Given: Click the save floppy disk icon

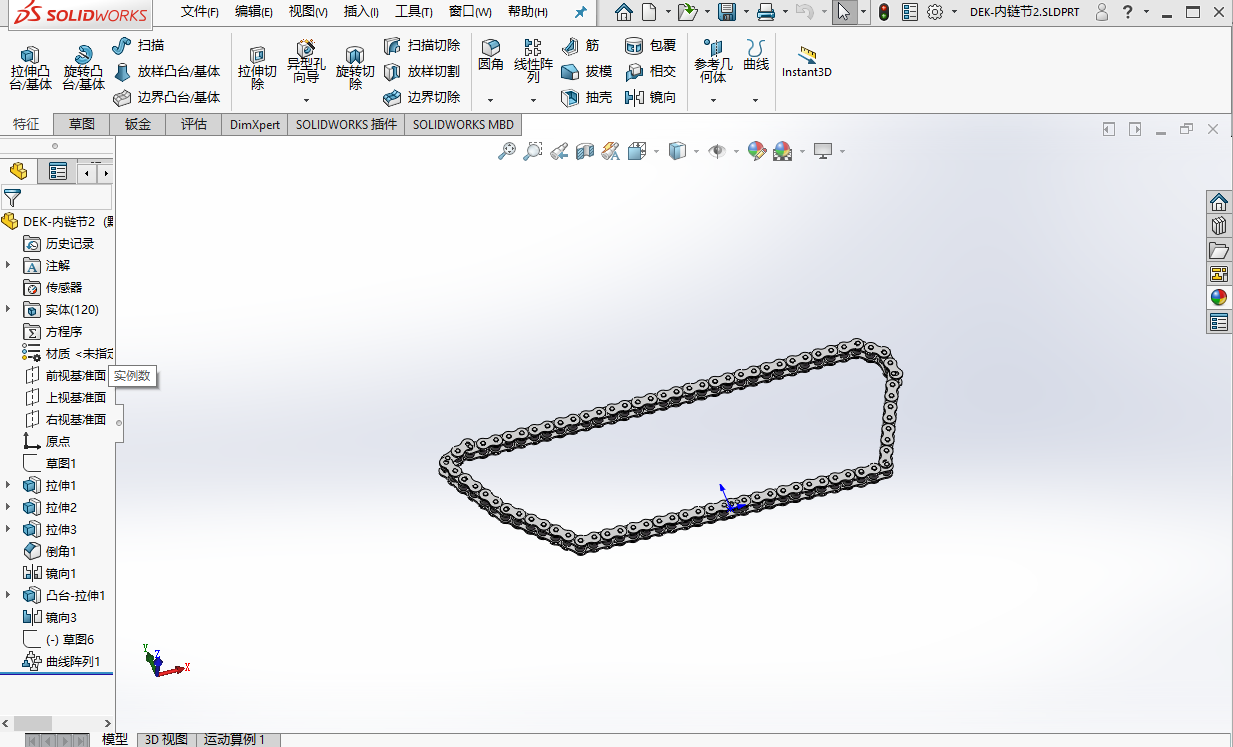Looking at the screenshot, I should click(x=727, y=12).
